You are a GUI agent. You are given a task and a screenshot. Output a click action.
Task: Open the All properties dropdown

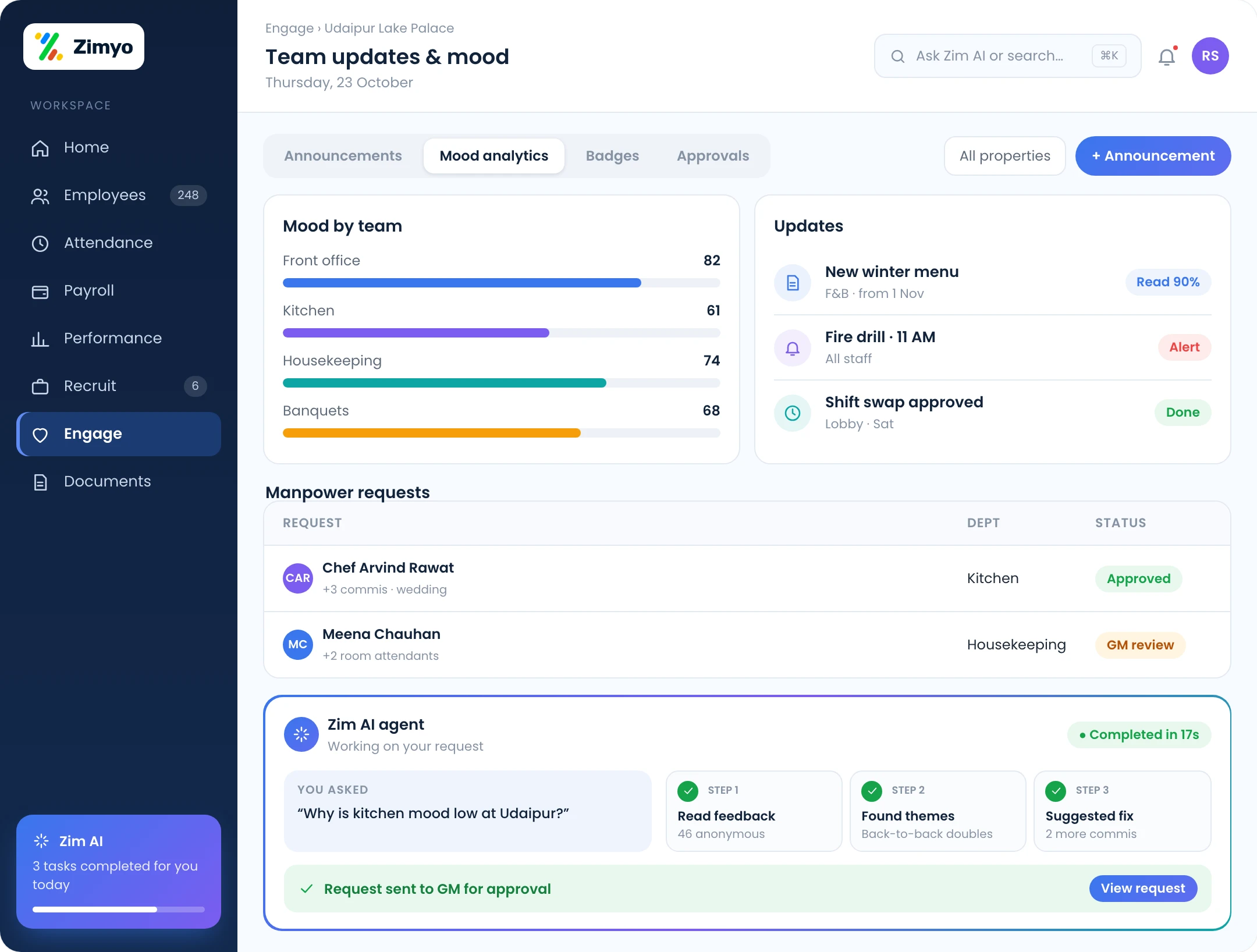[1005, 156]
